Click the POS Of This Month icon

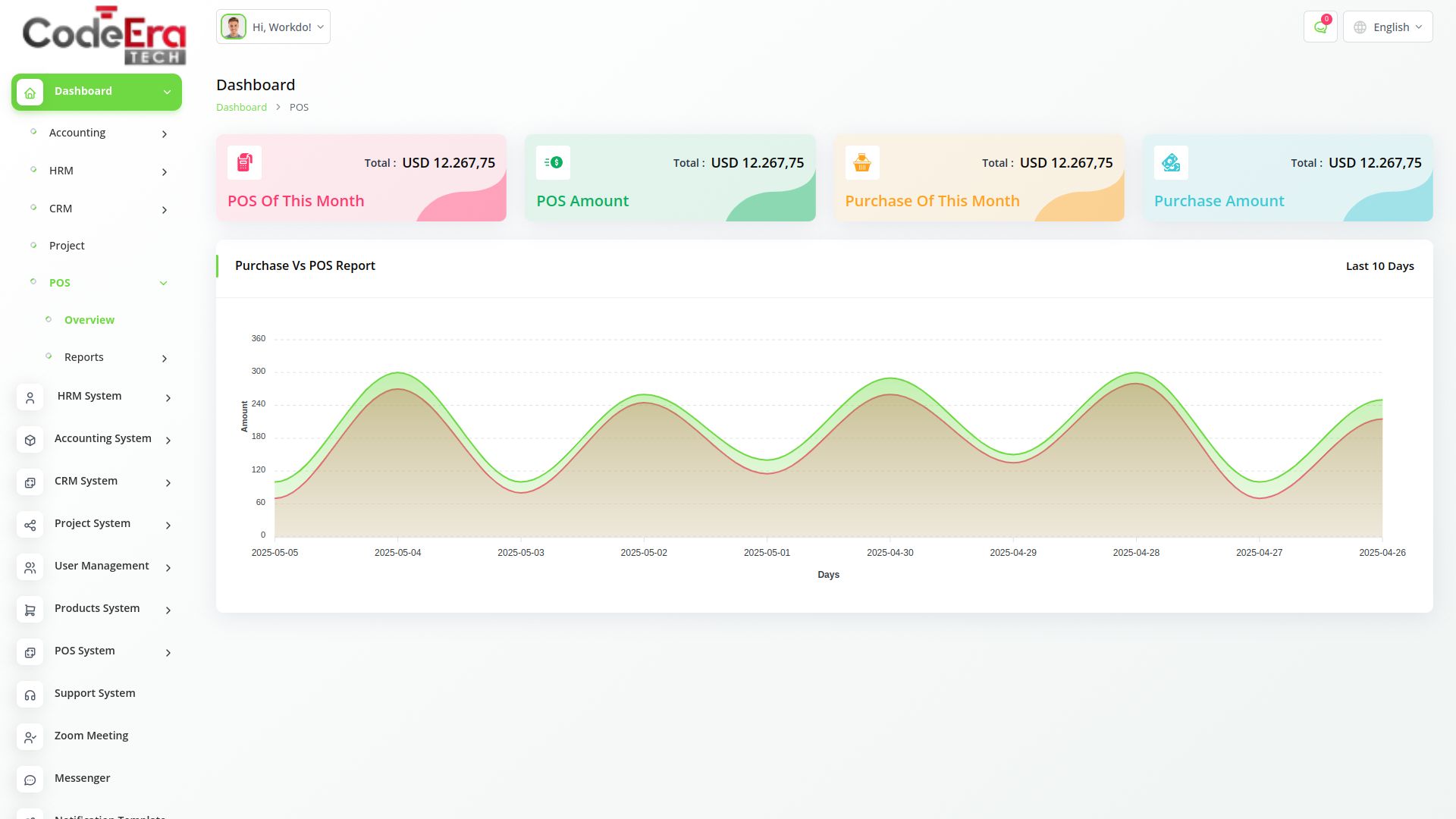[244, 162]
